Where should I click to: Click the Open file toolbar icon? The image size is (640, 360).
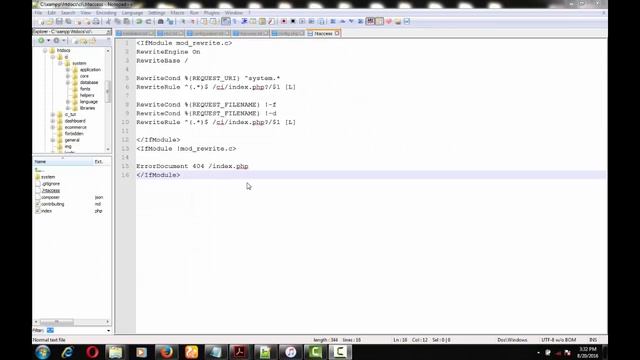coord(50,21)
